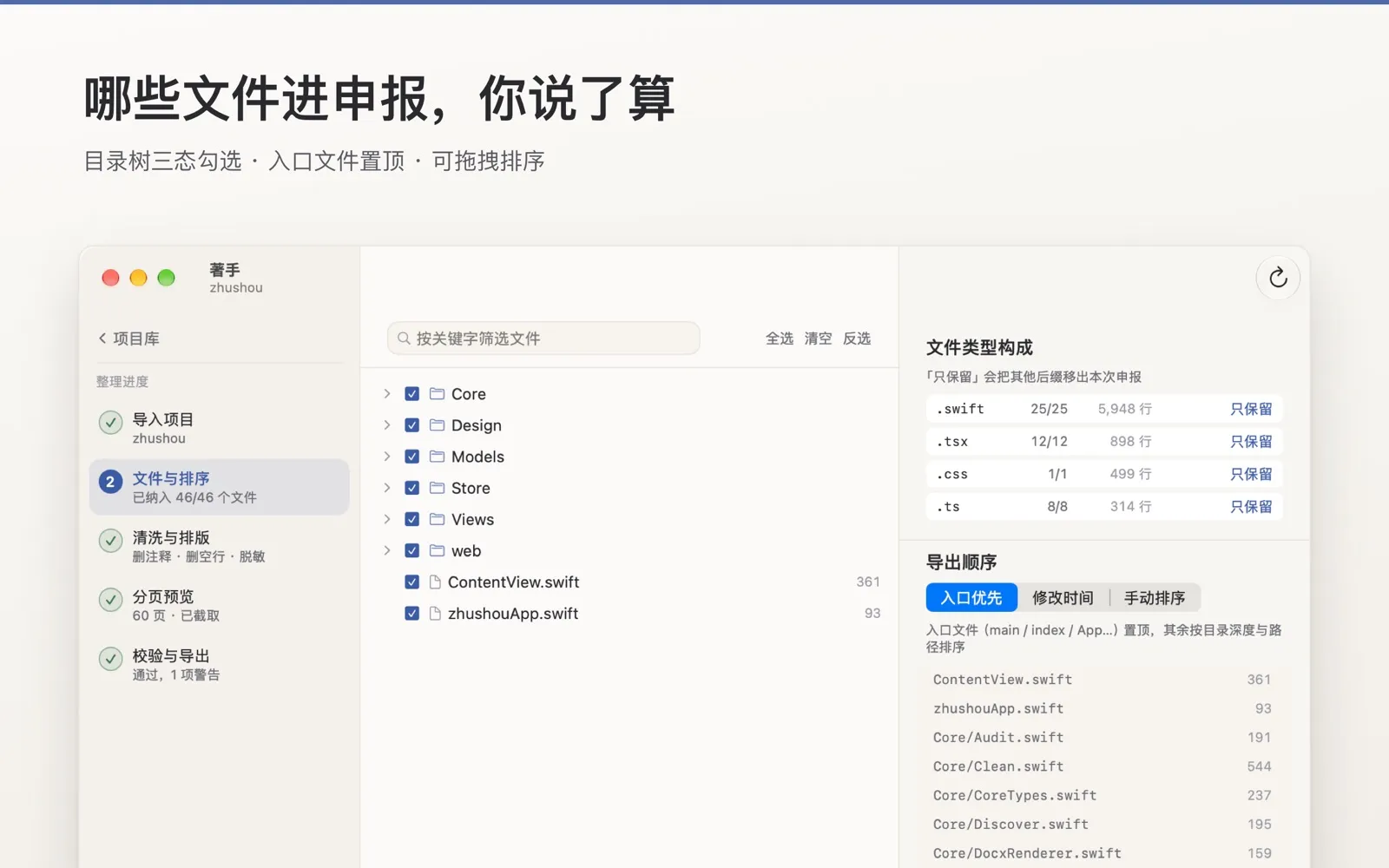Click the step 2 badge for 文件与排序
The image size is (1389, 868).
110,482
